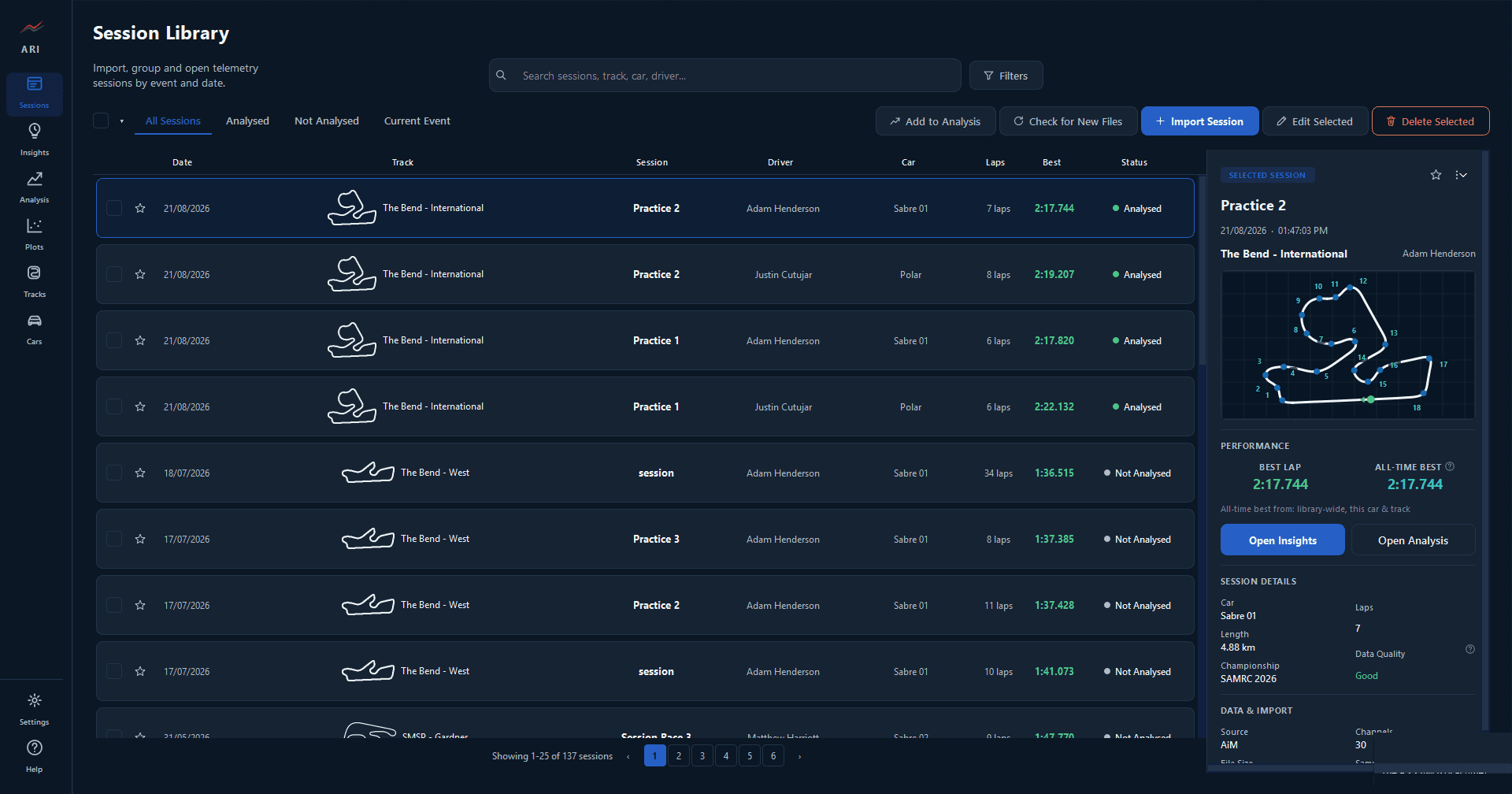Star Justin Cutjar's Practice 2 session
Image resolution: width=1512 pixels, height=794 pixels.
(140, 274)
